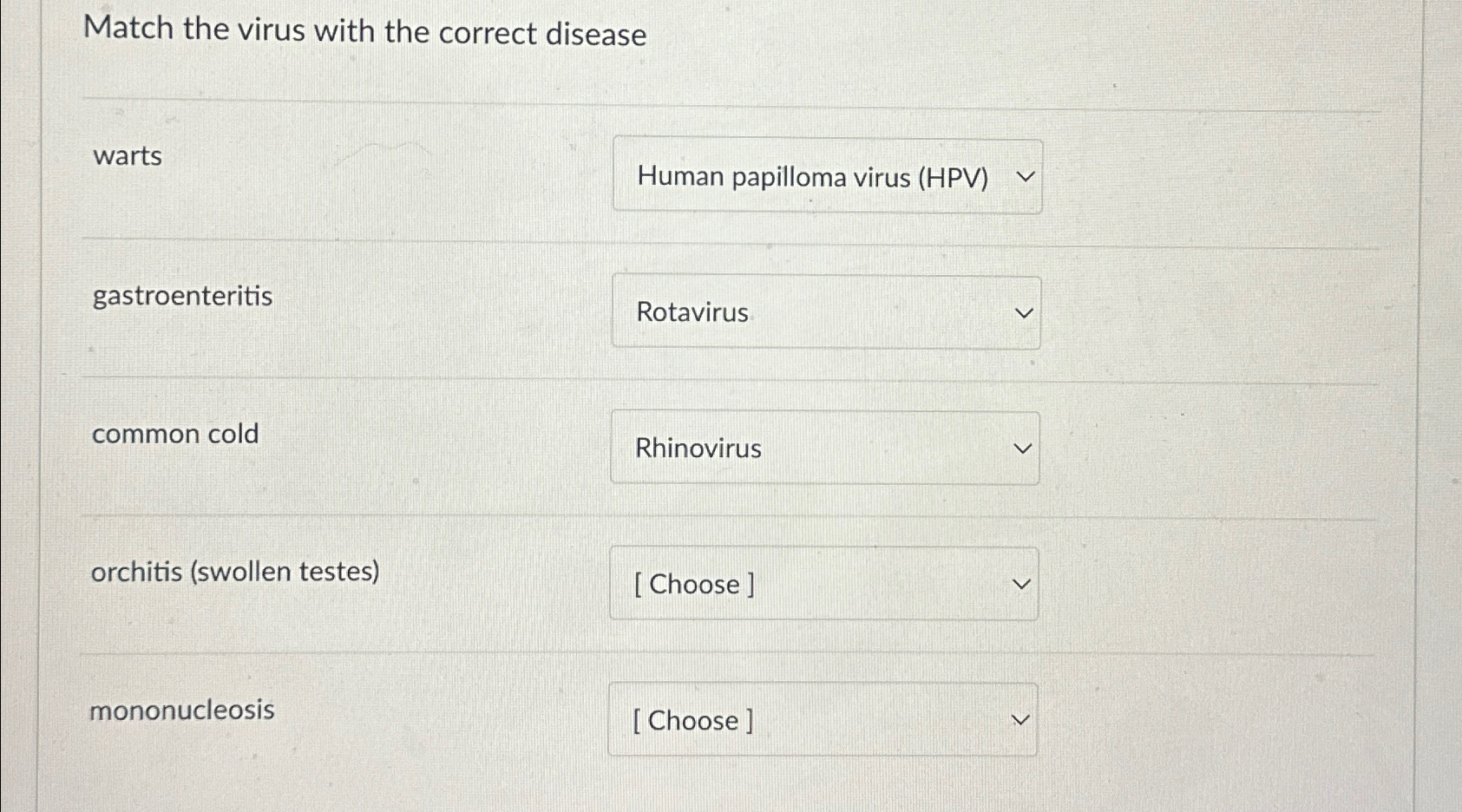Click the orchitis (swollen testes) label
1462x812 pixels.
[236, 571]
